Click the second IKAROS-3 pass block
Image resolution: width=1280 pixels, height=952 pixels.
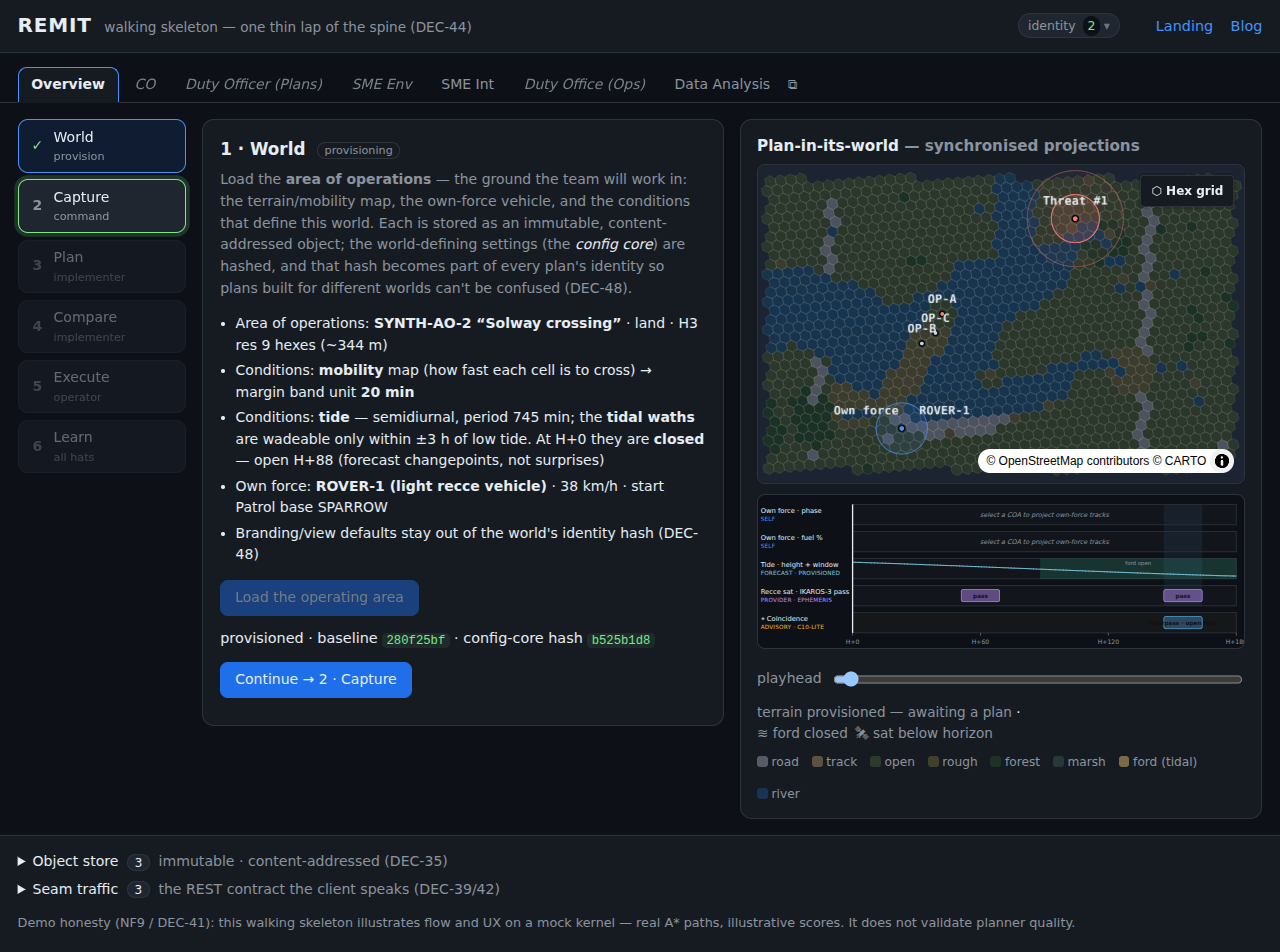(x=1183, y=596)
